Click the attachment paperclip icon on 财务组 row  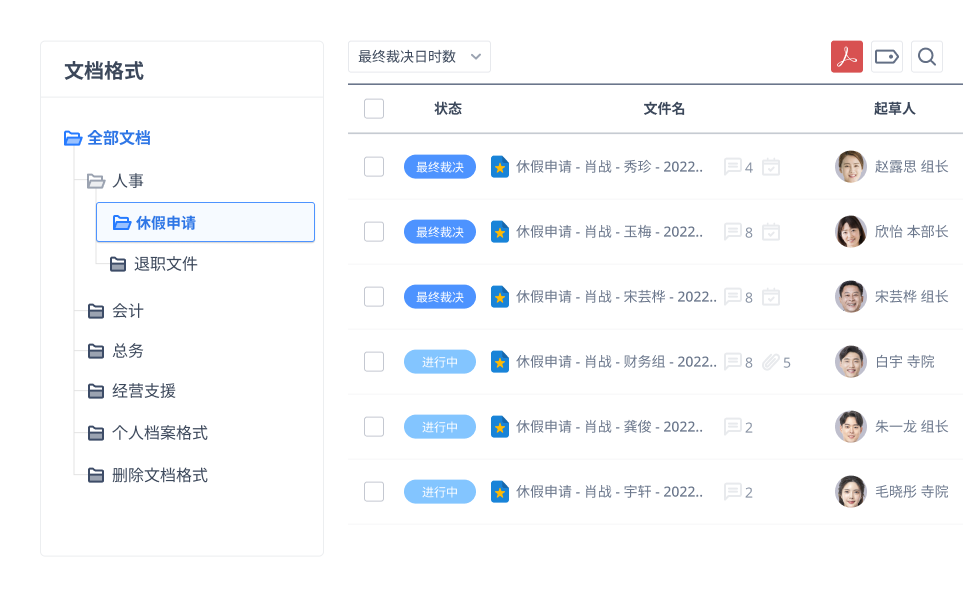(x=770, y=362)
